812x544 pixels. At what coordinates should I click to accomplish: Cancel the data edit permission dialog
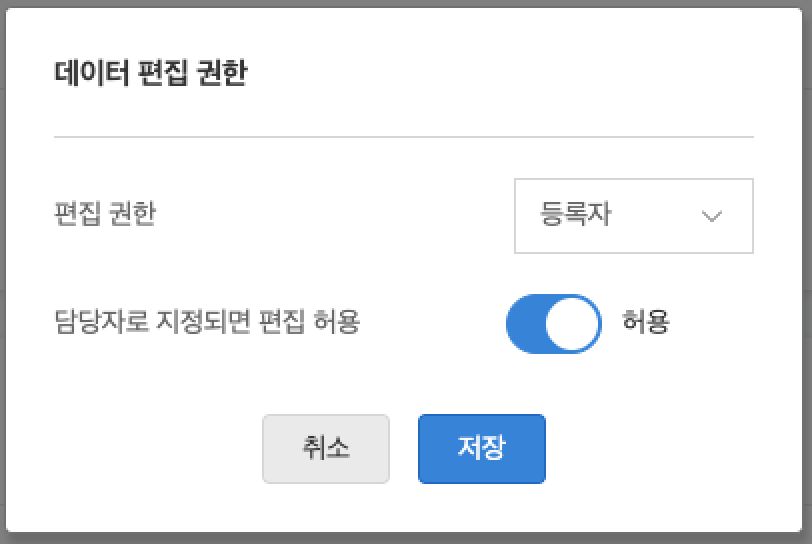(x=325, y=449)
